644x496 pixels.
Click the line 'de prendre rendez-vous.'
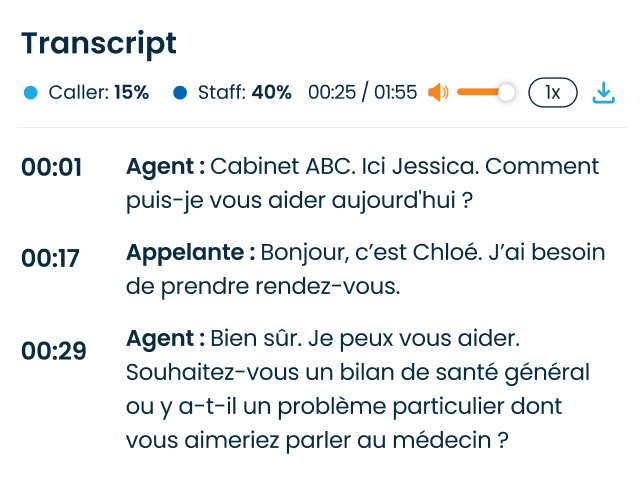[262, 286]
